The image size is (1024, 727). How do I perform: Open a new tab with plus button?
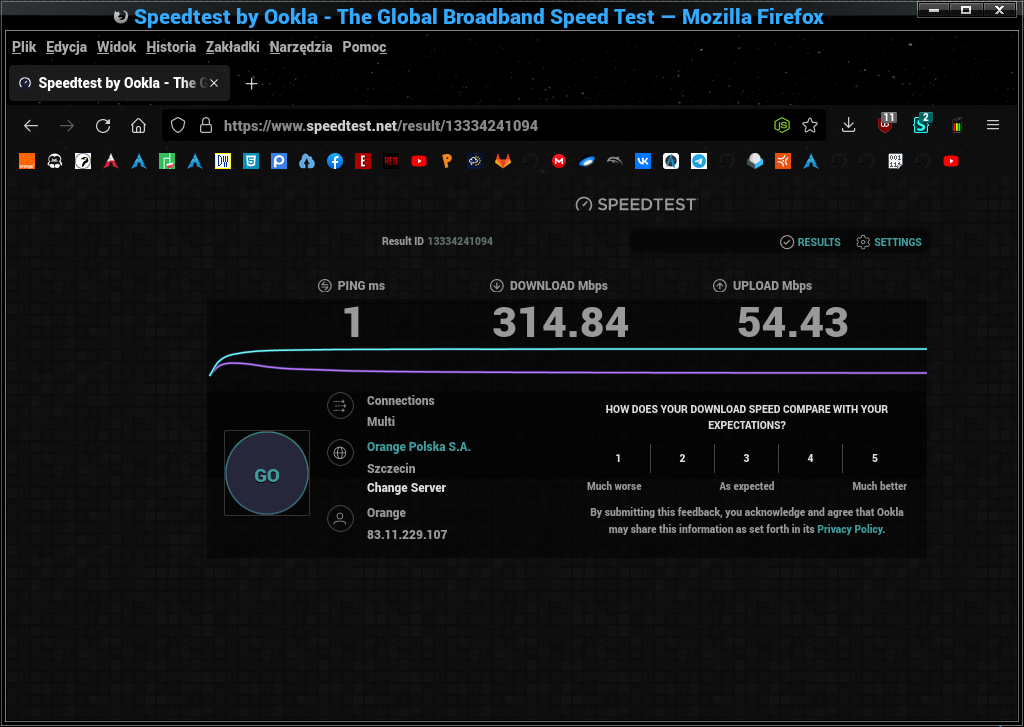pos(251,84)
